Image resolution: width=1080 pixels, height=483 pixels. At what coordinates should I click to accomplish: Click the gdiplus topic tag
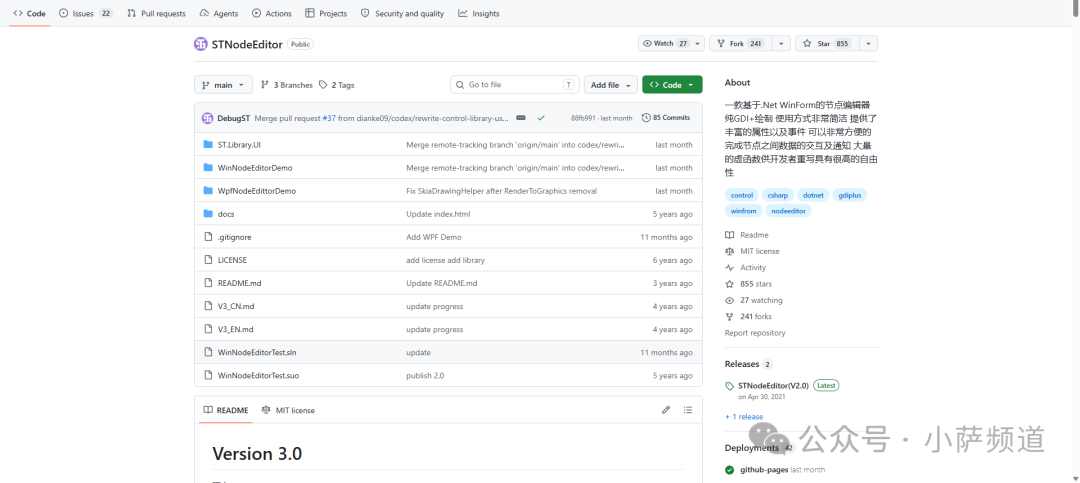tap(850, 195)
